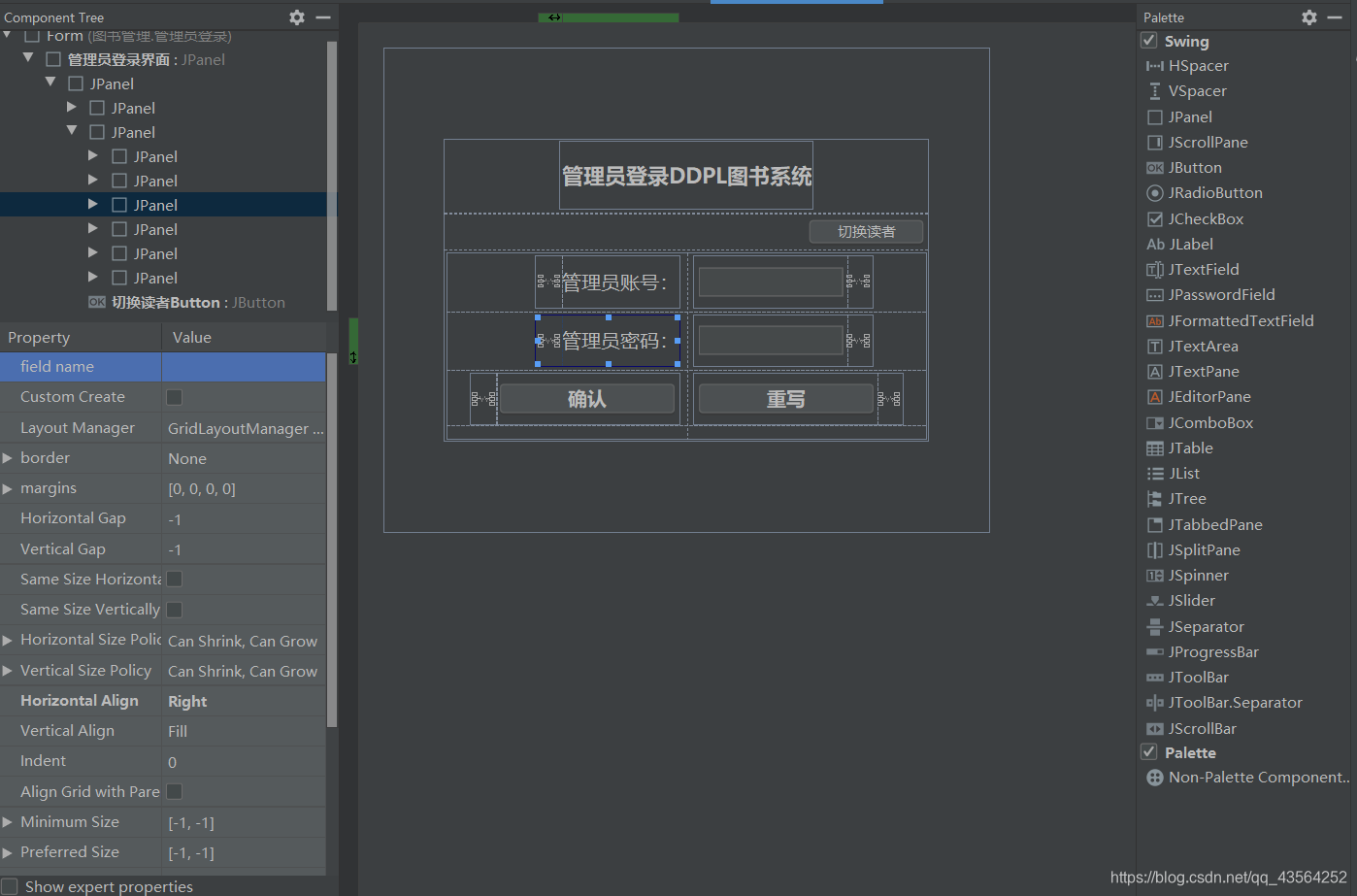Collapse the 管理员登录界面 tree node

[x=28, y=59]
